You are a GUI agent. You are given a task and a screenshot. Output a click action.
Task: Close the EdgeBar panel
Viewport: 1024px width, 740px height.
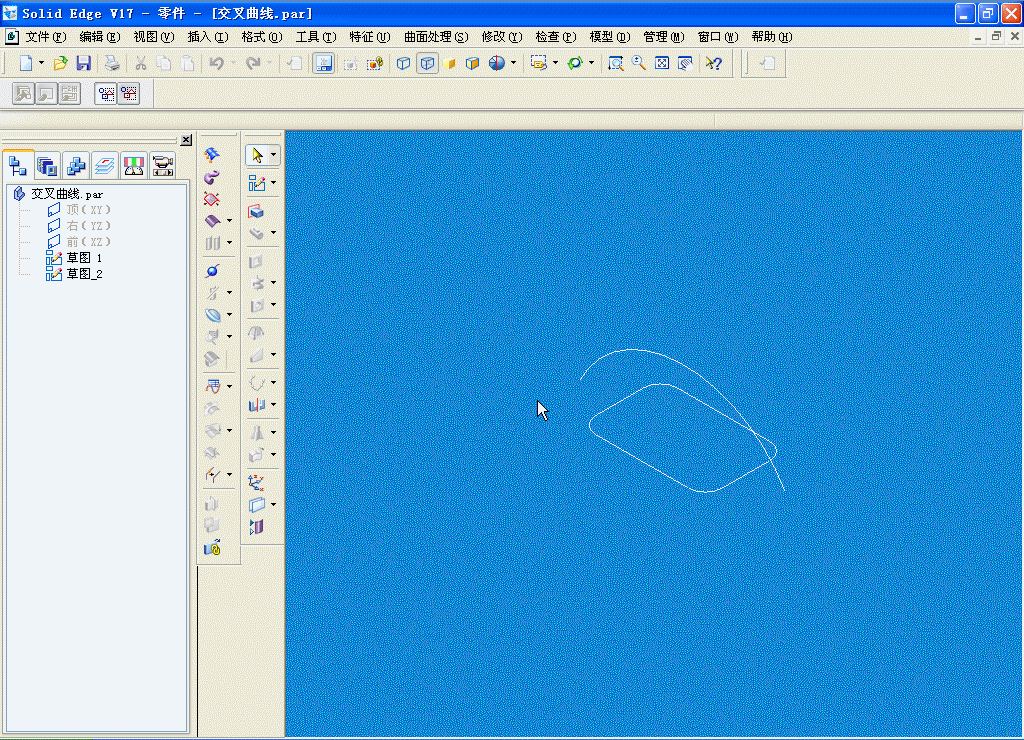186,140
